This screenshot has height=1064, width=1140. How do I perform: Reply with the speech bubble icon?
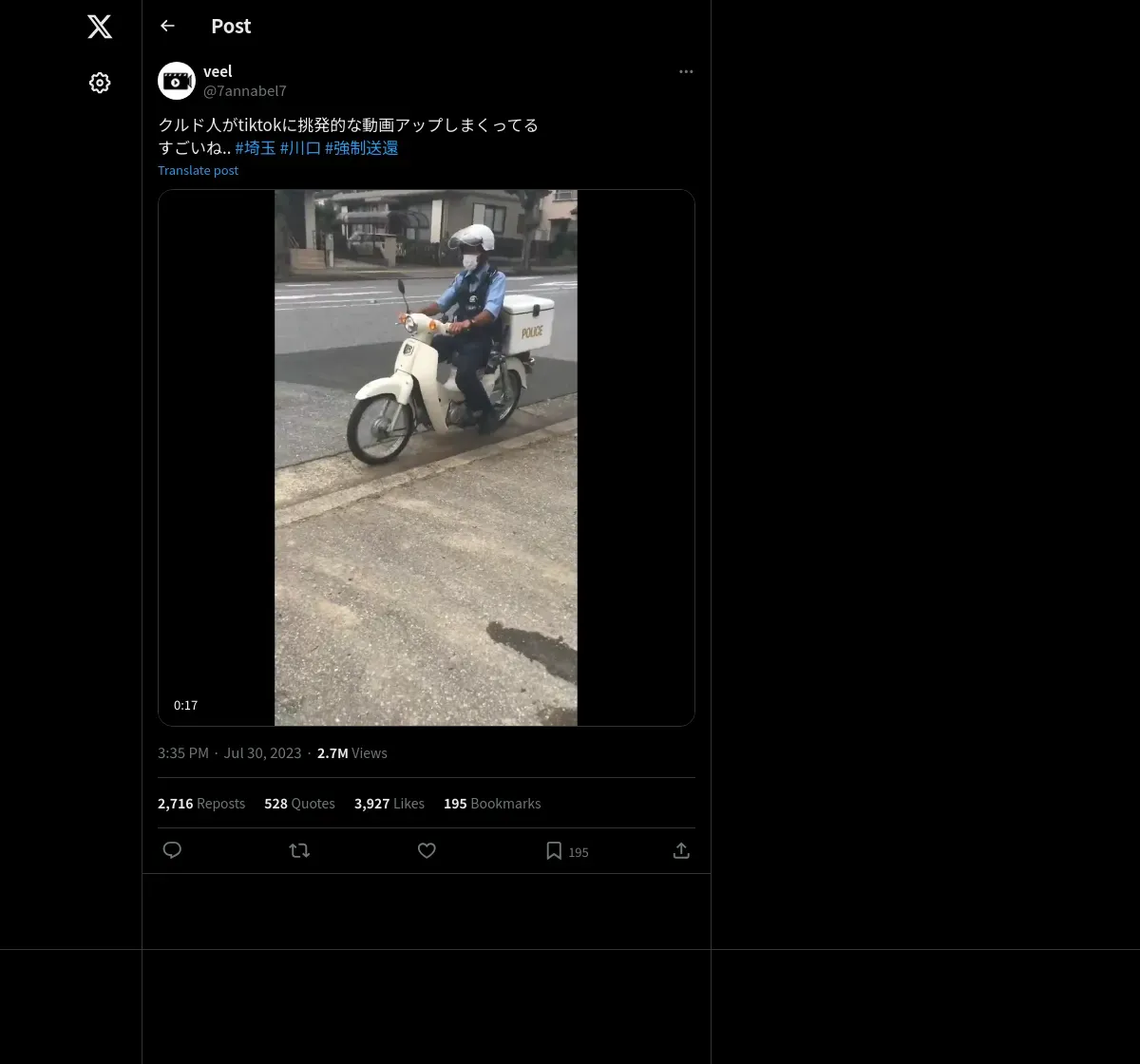(x=172, y=850)
